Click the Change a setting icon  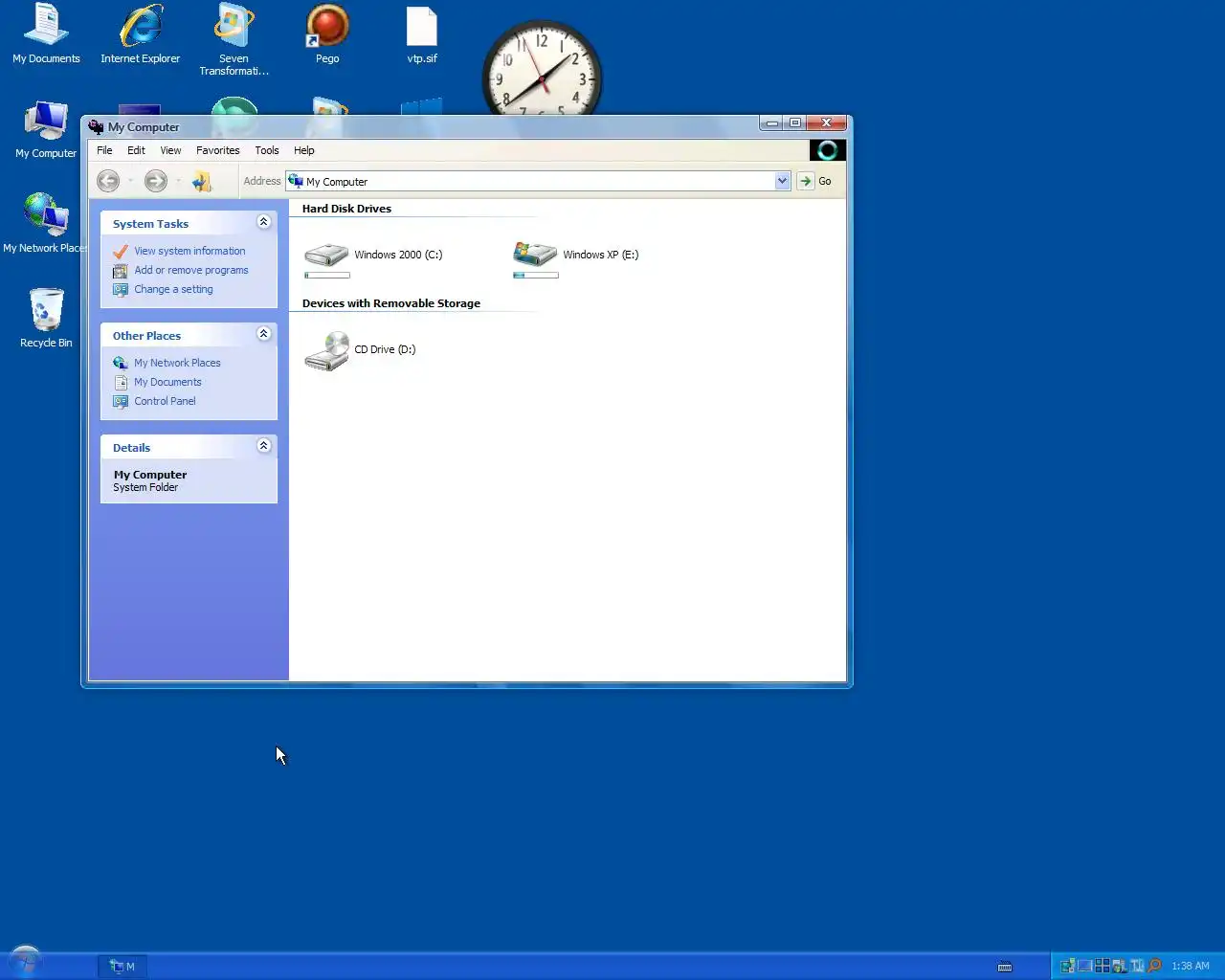[121, 290]
